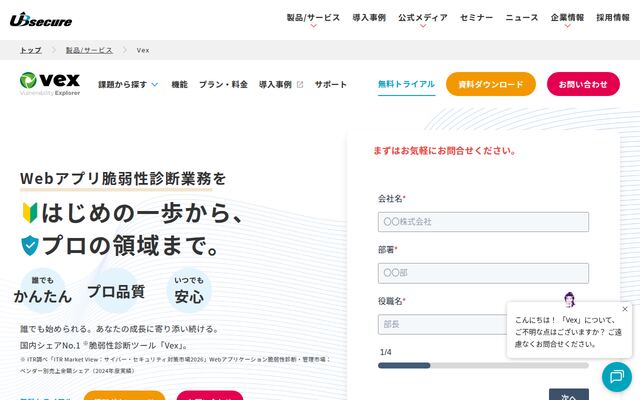This screenshot has height=400, width=640.
Task: Select the 無料トライアル tab
Action: pyautogui.click(x=406, y=84)
